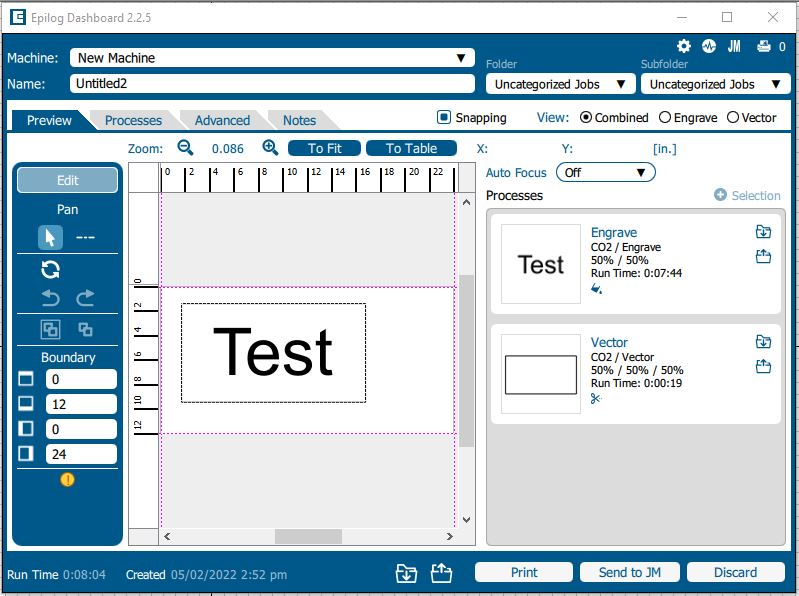This screenshot has width=799, height=596.
Task: Export settings for the Engrave process
Action: 763,256
